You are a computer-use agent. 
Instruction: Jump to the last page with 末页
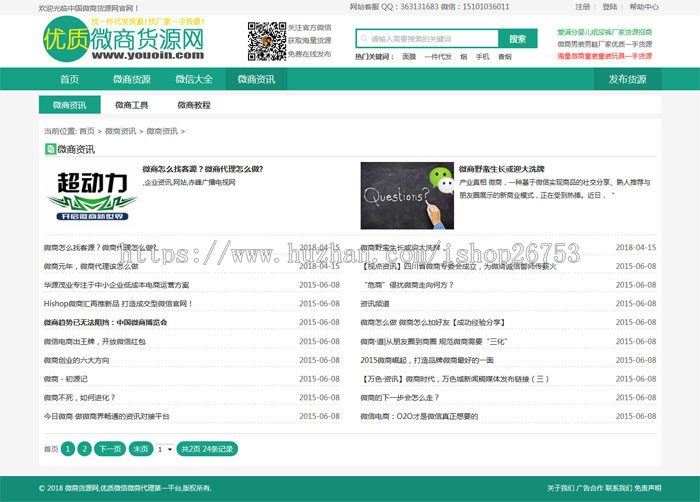coord(140,449)
